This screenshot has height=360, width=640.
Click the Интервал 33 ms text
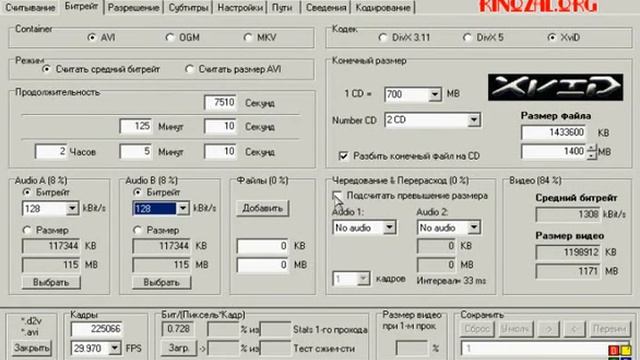point(452,281)
